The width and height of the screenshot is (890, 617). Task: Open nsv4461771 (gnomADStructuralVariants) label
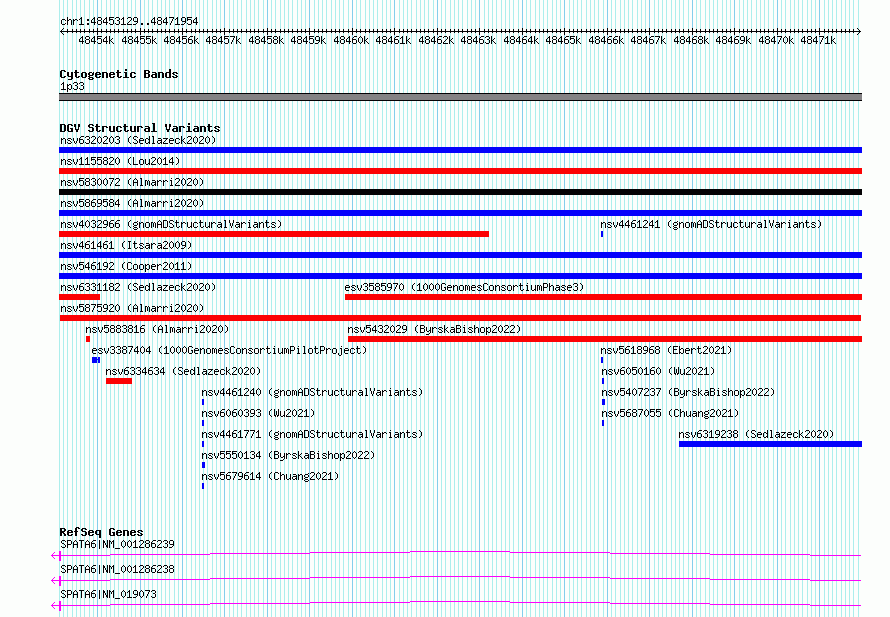[312, 434]
